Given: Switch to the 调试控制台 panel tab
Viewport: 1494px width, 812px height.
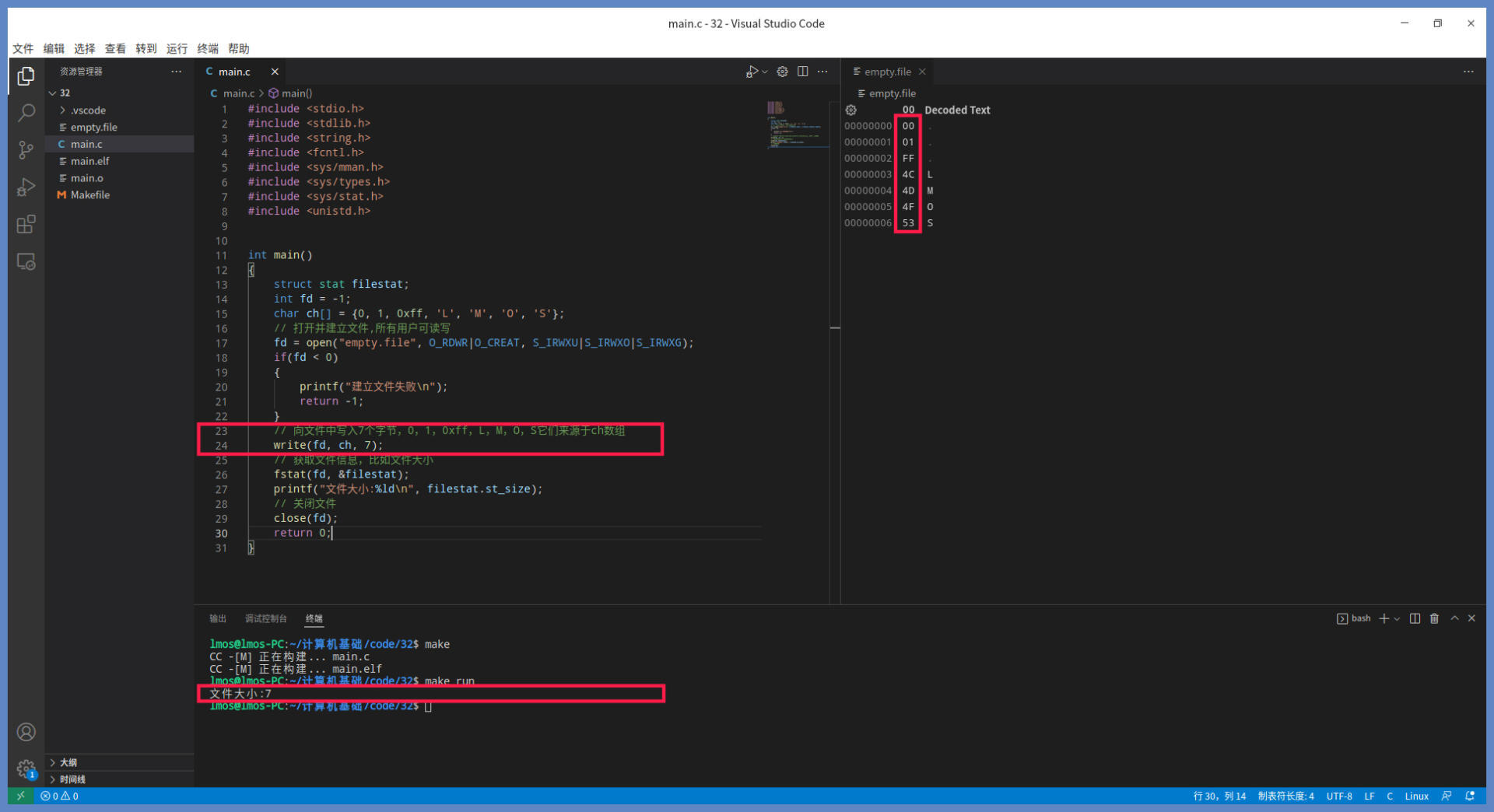Looking at the screenshot, I should click(265, 618).
